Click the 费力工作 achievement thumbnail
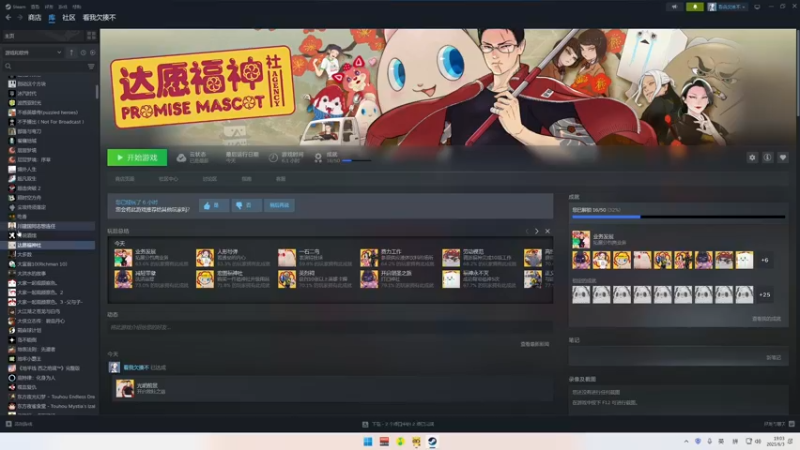The width and height of the screenshot is (800, 450). point(369,258)
